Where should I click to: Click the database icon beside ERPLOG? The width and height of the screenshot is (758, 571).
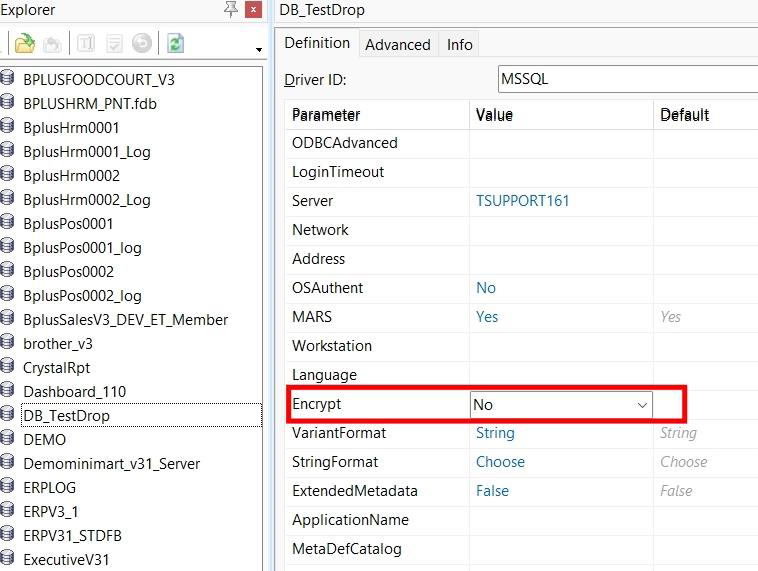[7, 487]
